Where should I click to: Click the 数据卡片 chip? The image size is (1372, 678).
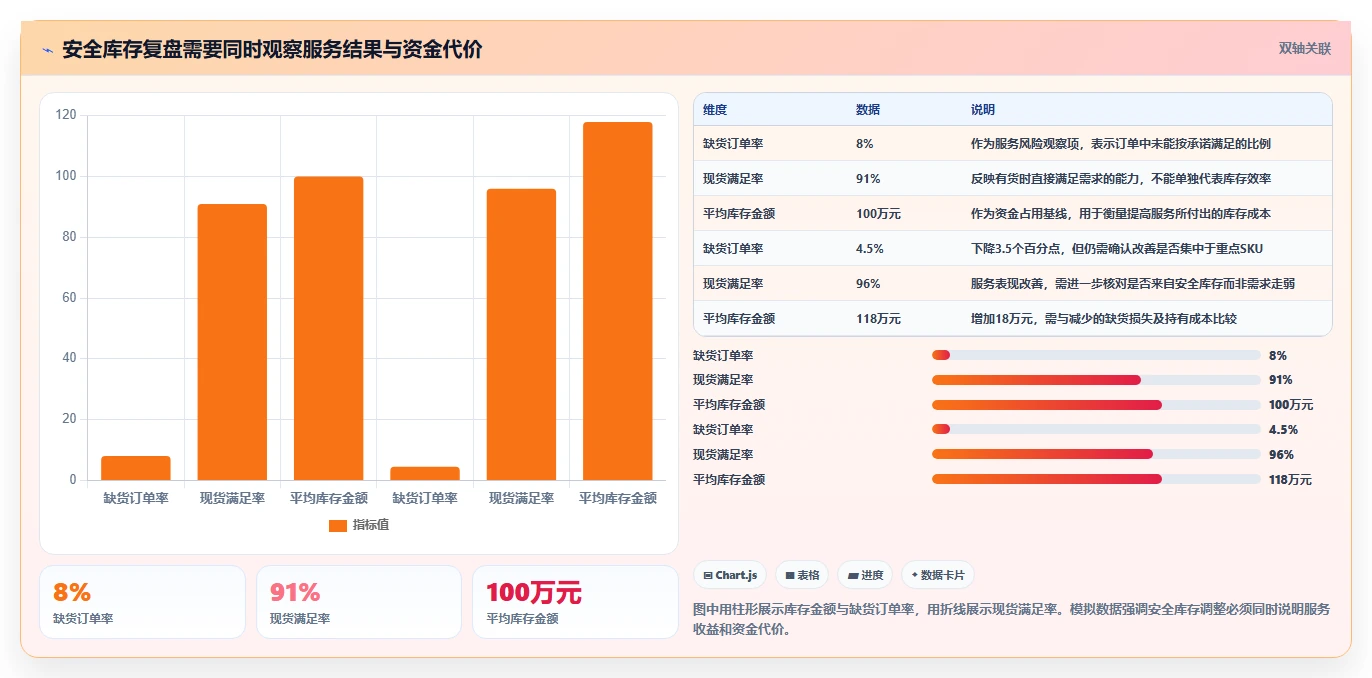[x=937, y=575]
